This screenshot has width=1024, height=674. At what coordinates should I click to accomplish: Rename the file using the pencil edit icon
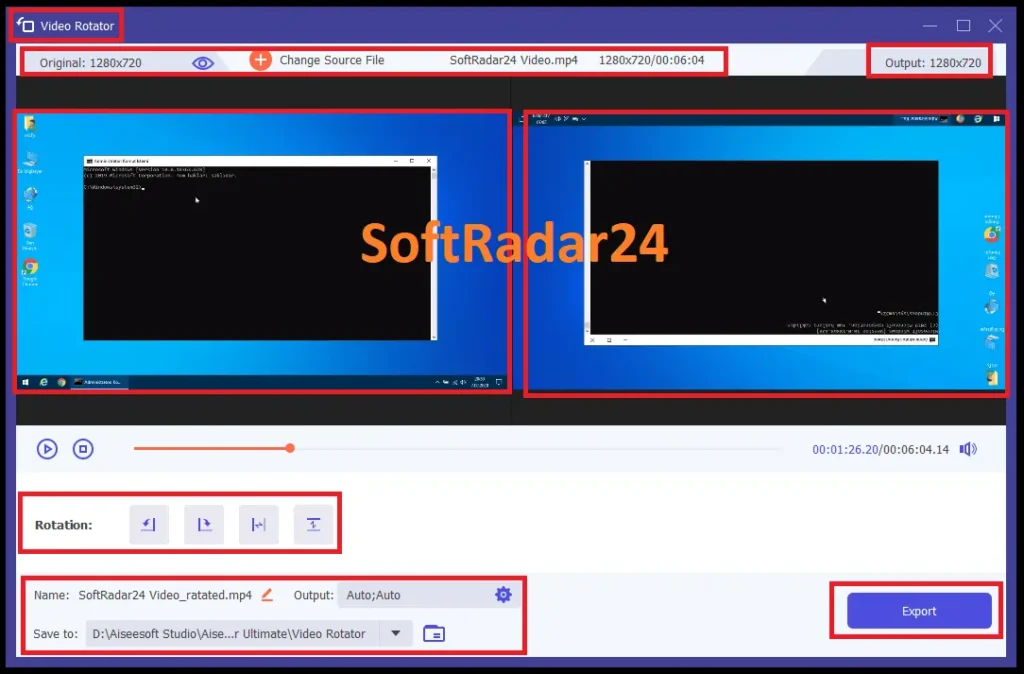coord(266,594)
